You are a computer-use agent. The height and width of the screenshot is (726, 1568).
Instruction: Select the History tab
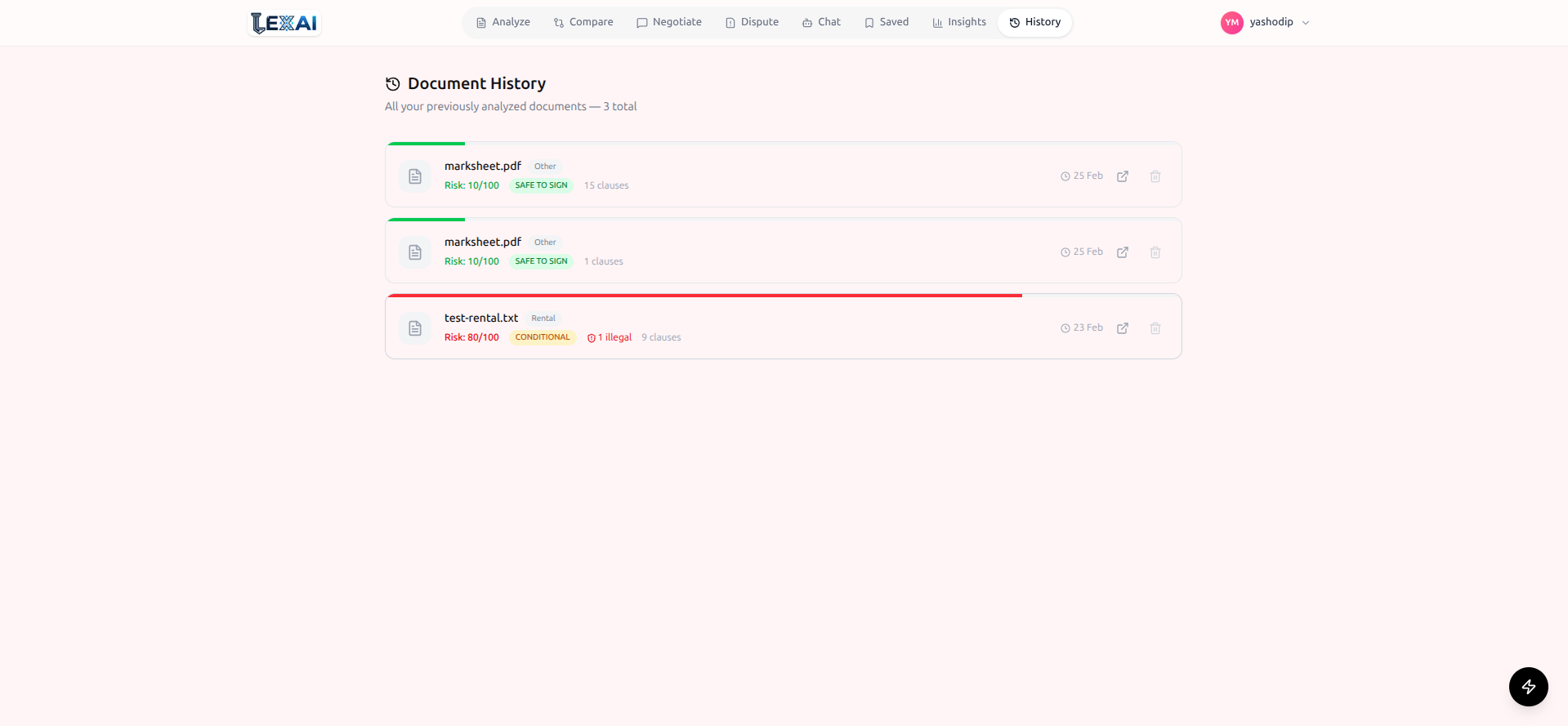coord(1035,22)
